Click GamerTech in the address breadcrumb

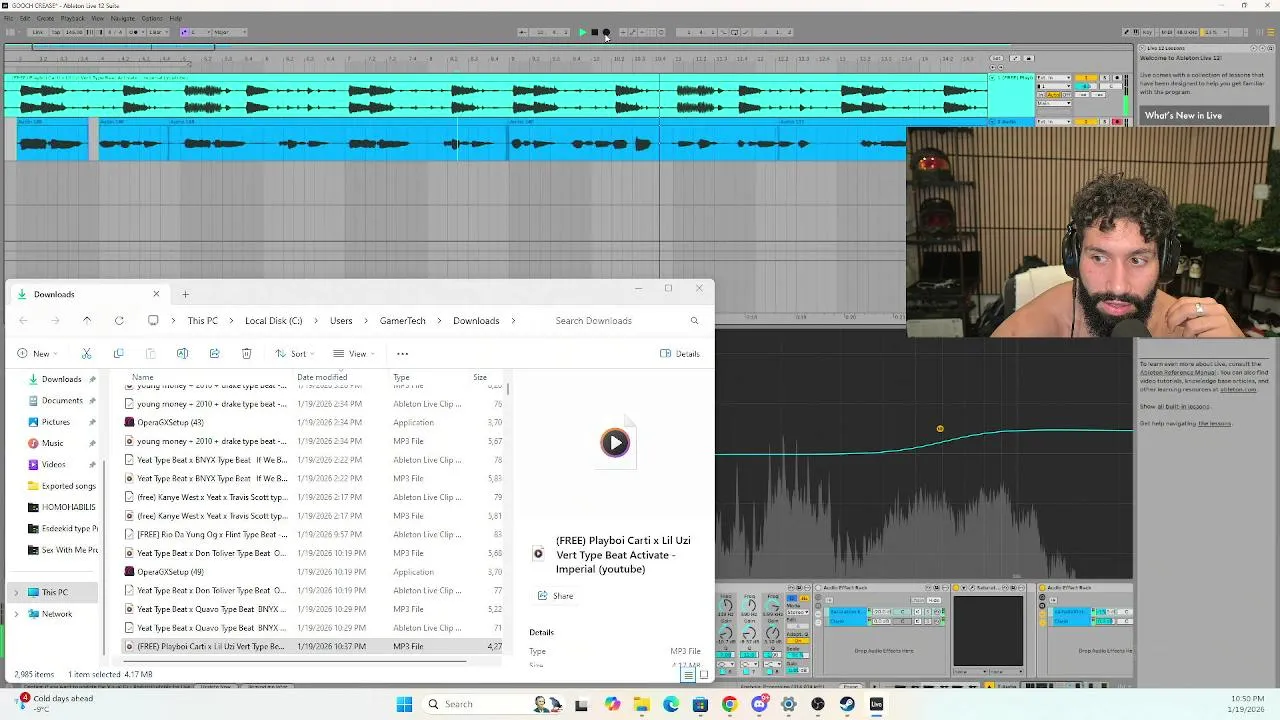click(403, 321)
